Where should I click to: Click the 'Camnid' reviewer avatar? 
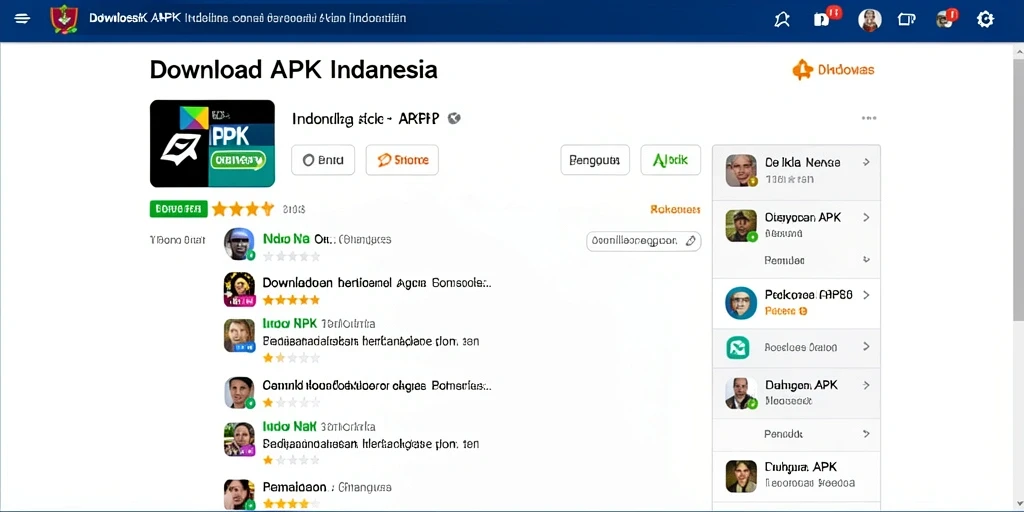(239, 392)
